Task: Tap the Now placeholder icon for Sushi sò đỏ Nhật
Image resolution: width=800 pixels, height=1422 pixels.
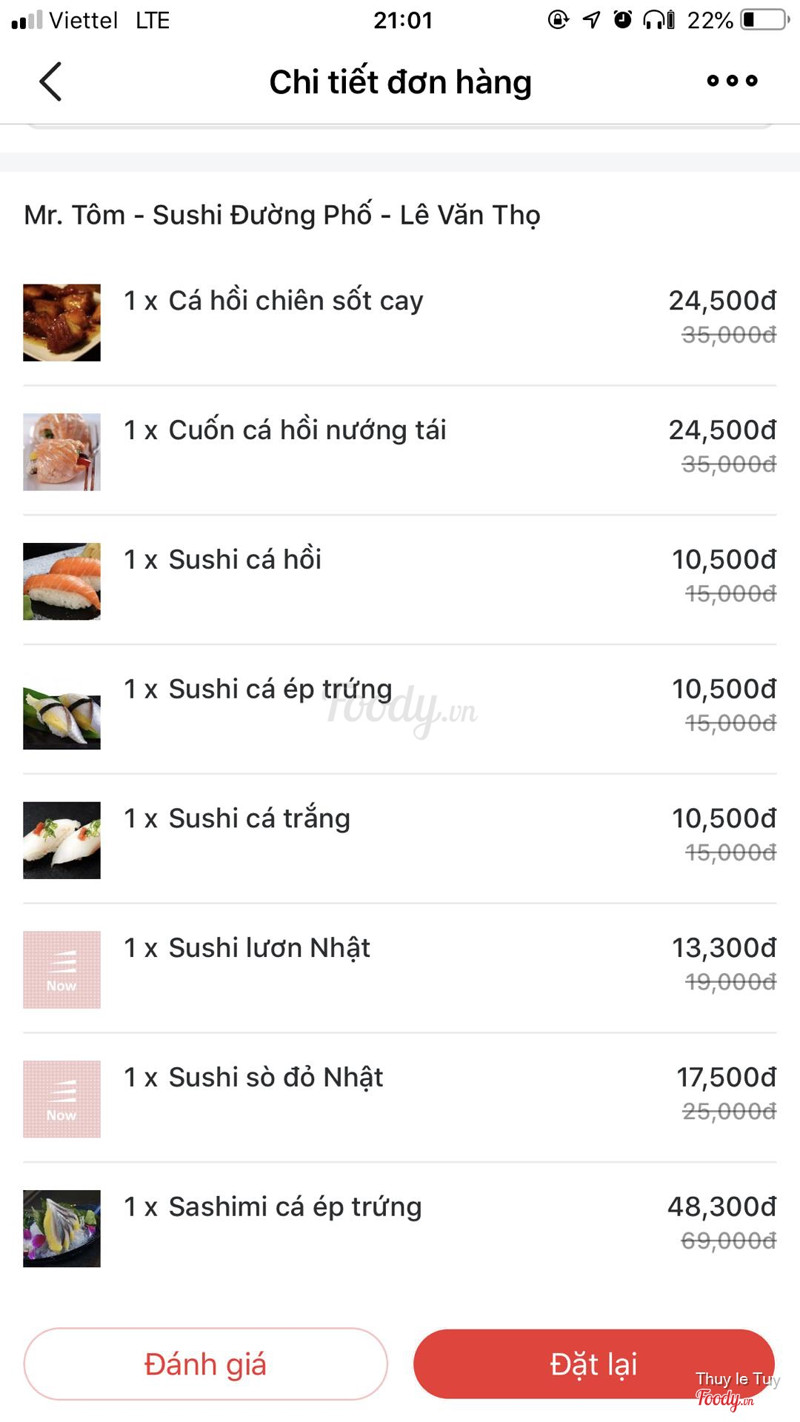Action: tap(62, 1099)
